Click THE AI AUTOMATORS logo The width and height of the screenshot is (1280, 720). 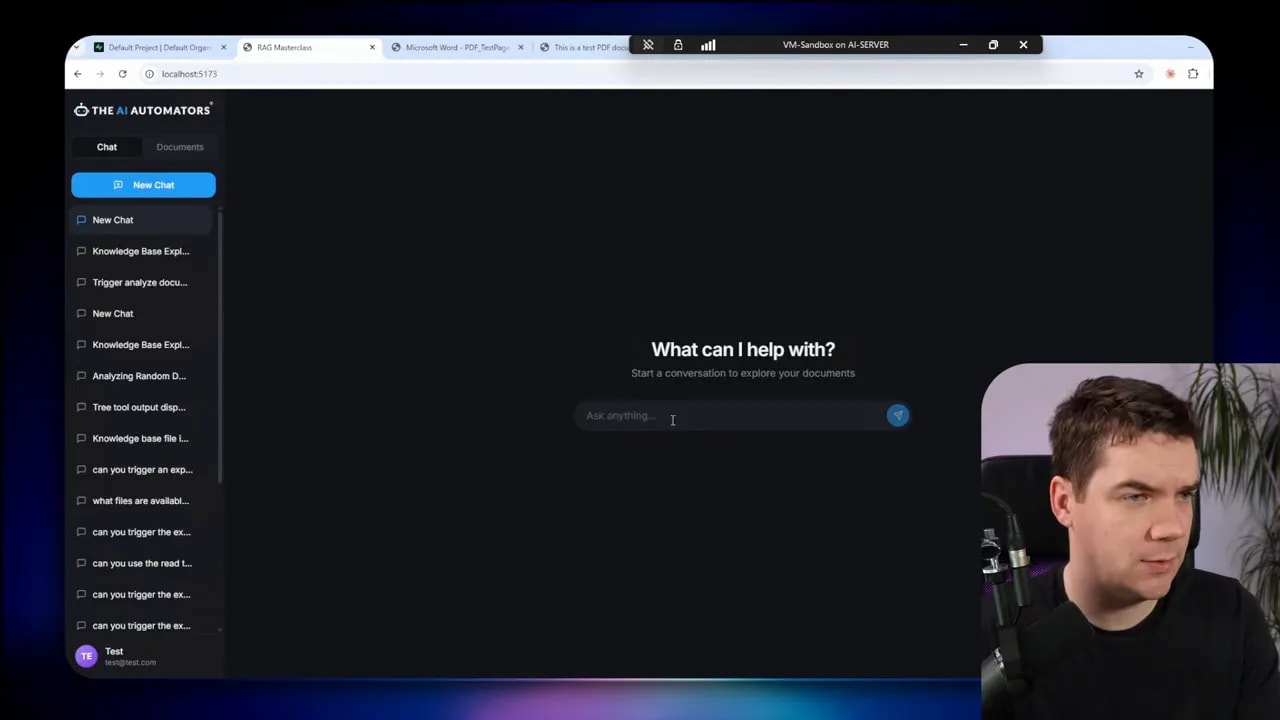[142, 110]
